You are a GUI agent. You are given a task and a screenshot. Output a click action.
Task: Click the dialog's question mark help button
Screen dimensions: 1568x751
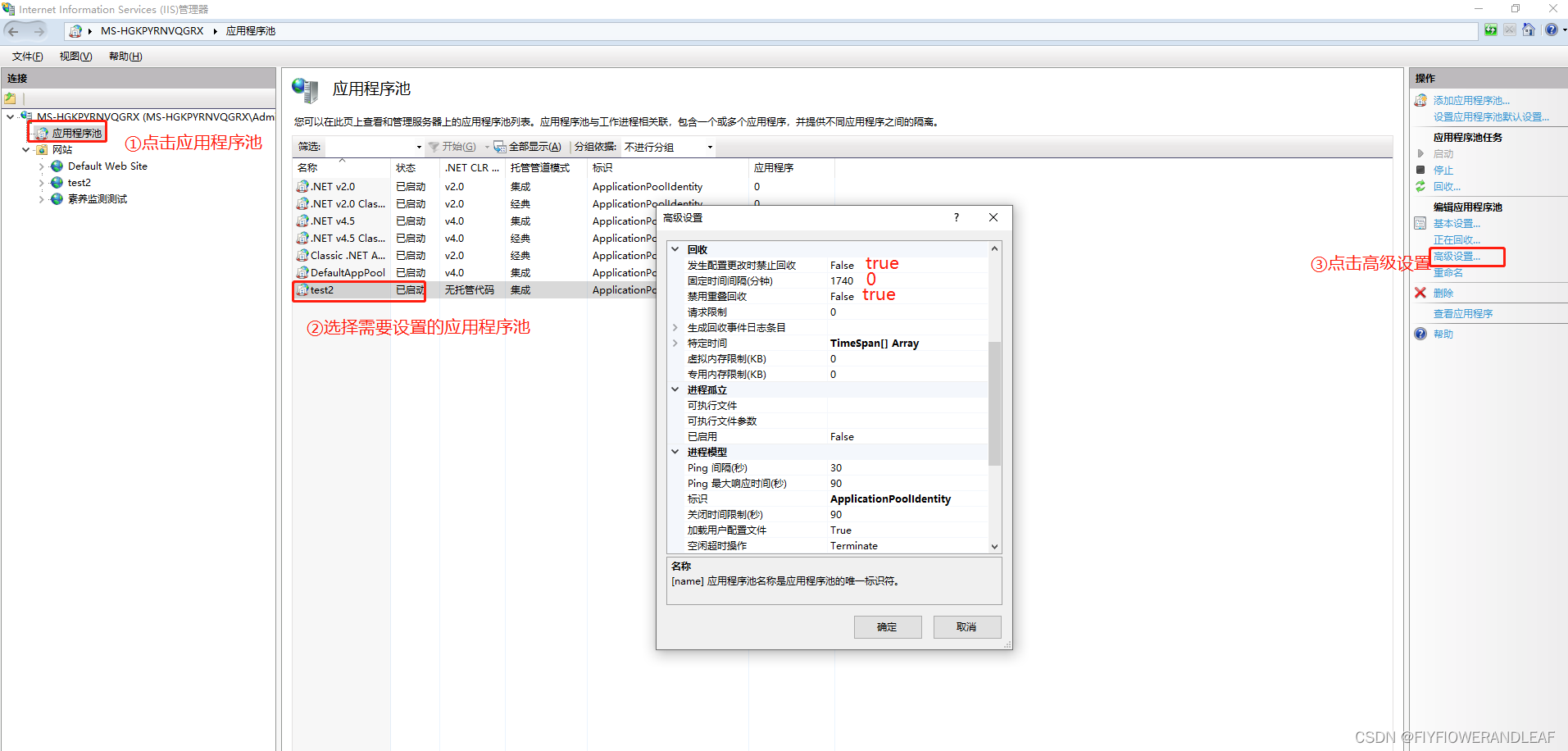pyautogui.click(x=956, y=217)
